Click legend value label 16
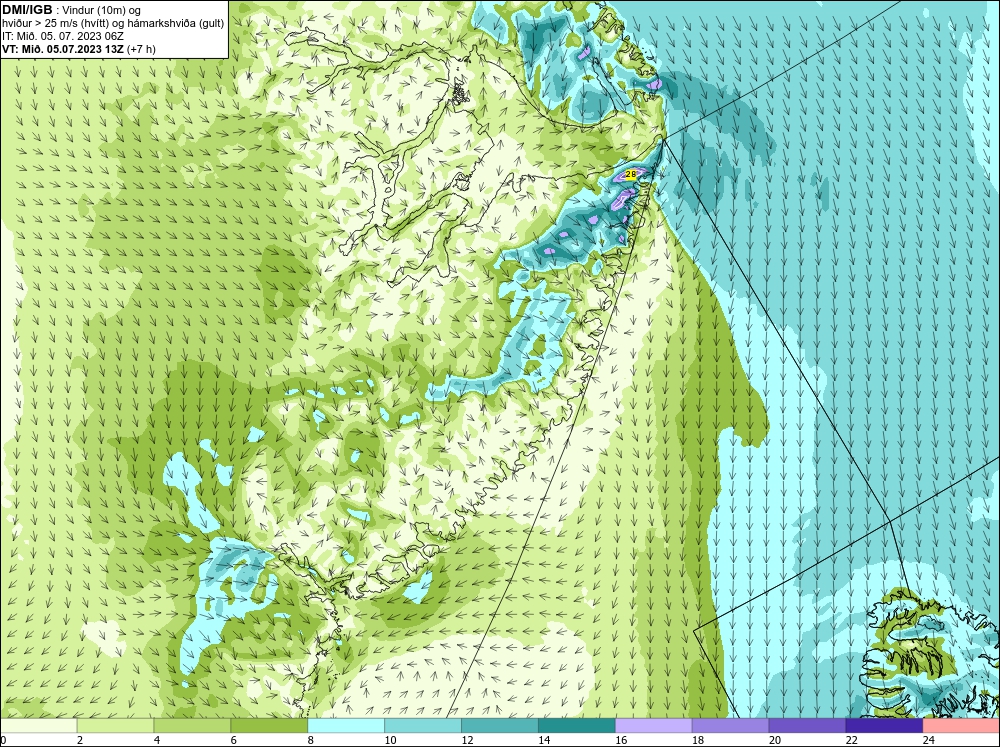 (x=621, y=740)
